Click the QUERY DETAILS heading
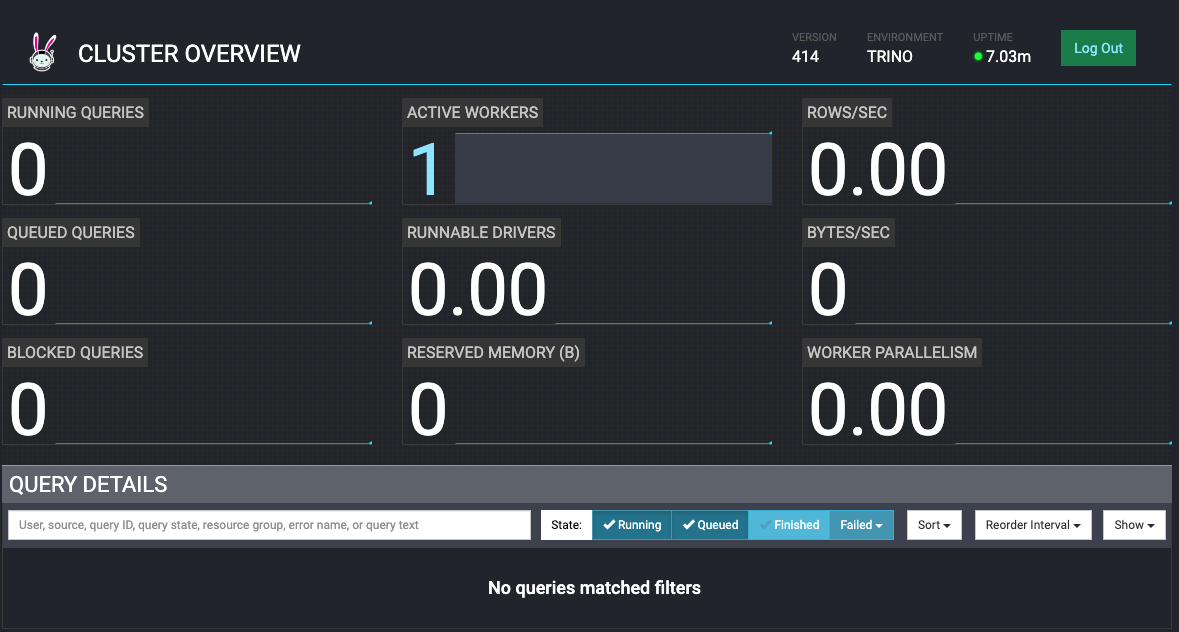Screen dimensions: 1179x632 (x=88, y=485)
